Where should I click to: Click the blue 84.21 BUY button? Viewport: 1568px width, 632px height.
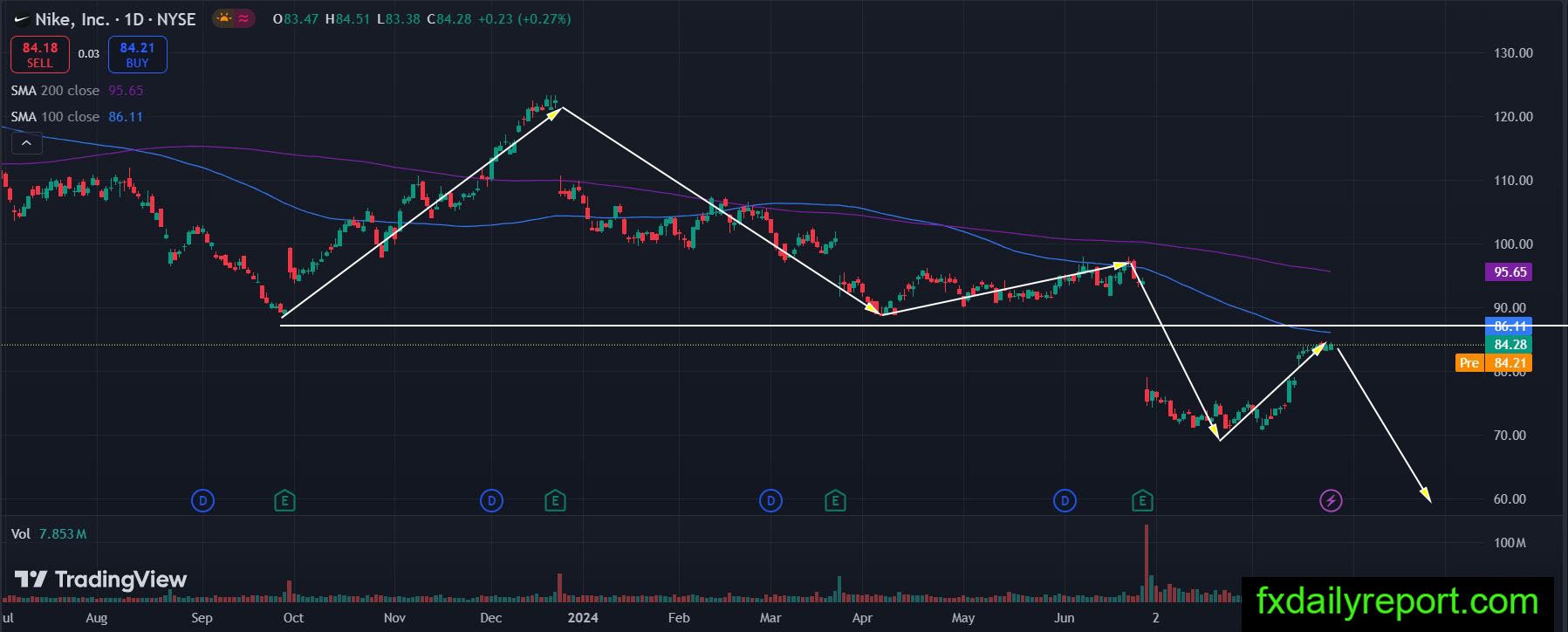[137, 54]
